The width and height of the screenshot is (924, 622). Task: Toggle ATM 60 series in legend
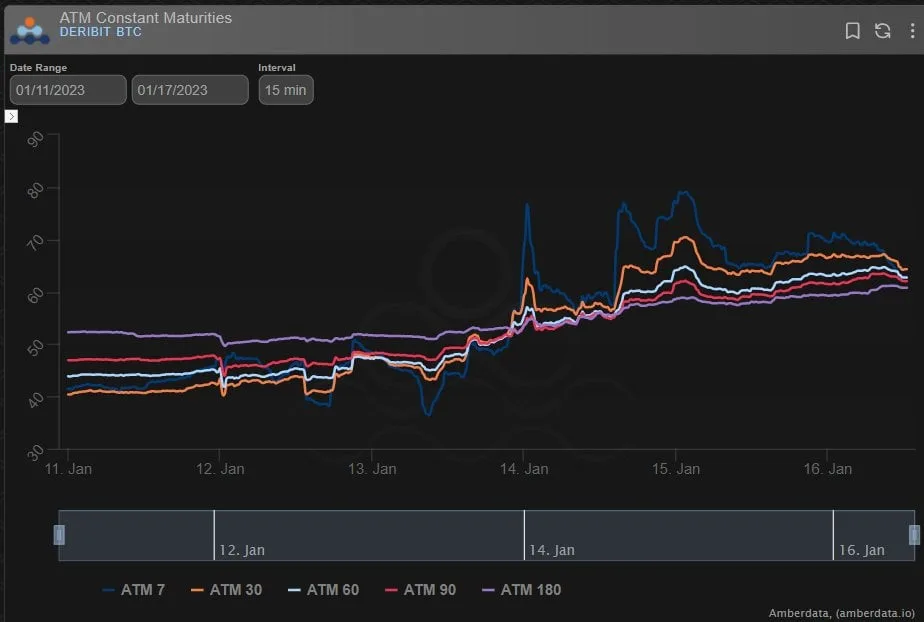[x=324, y=590]
